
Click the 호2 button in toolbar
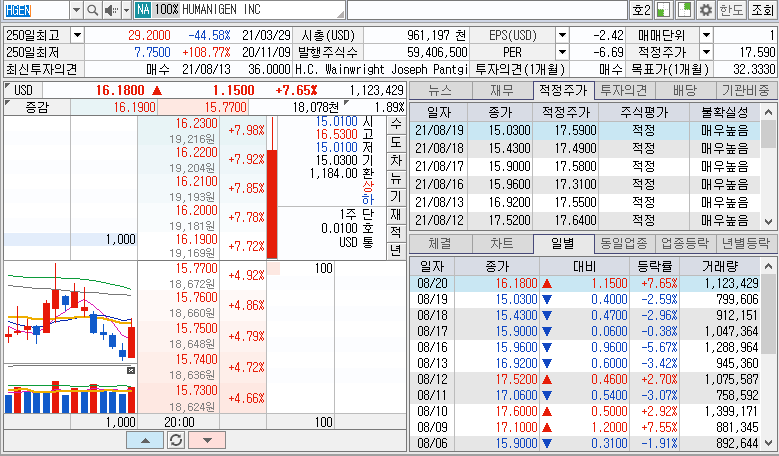tap(641, 10)
